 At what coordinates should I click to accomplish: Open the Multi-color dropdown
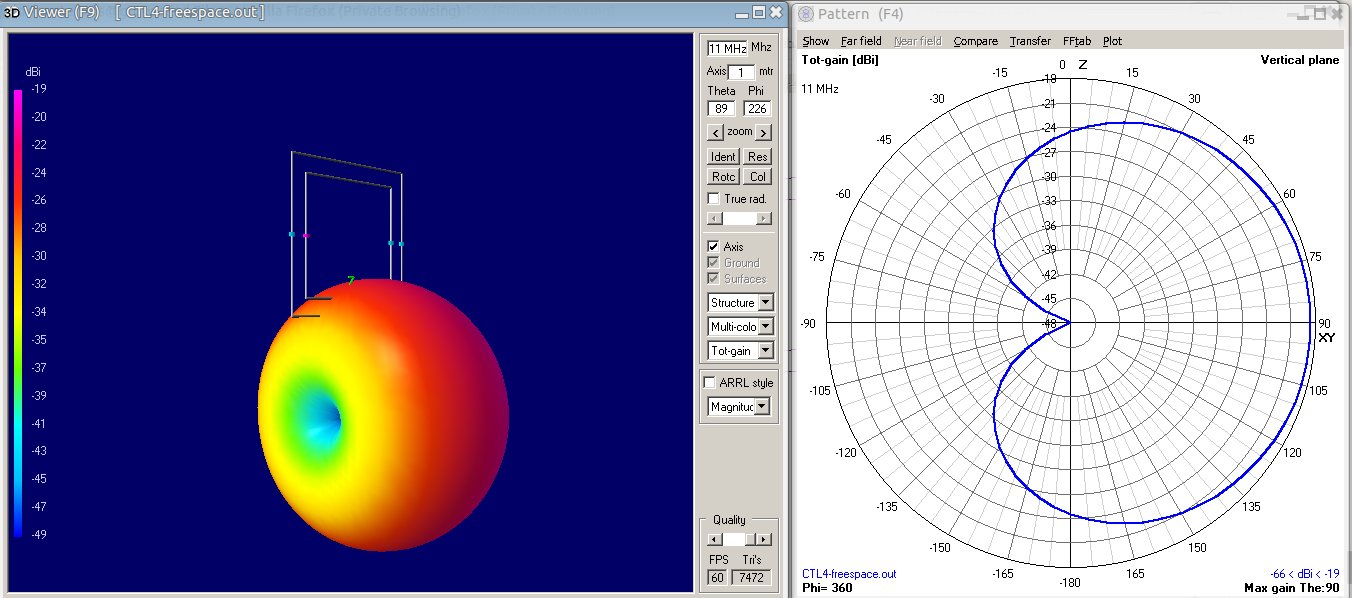click(766, 326)
